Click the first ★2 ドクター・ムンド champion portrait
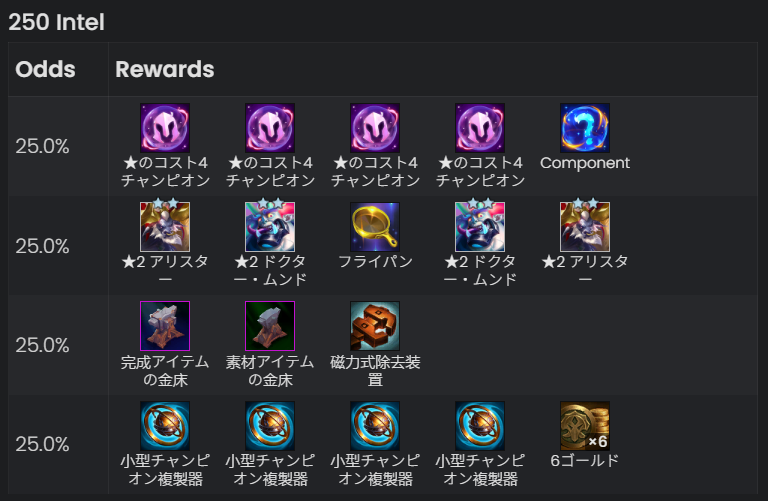The height and width of the screenshot is (501, 768). click(x=270, y=227)
